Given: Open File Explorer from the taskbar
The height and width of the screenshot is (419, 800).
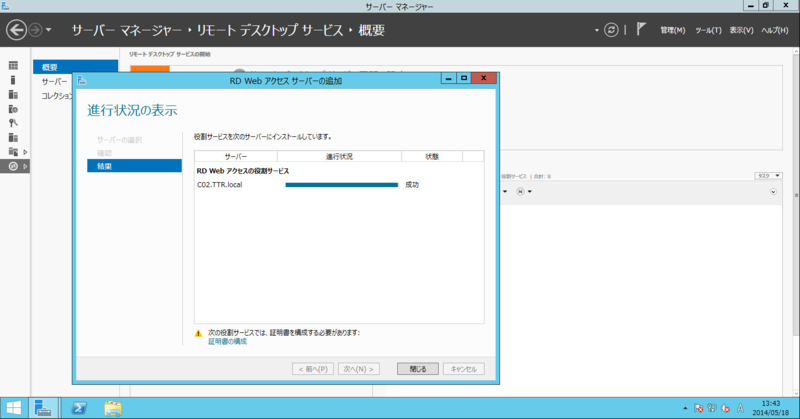Looking at the screenshot, I should (113, 408).
